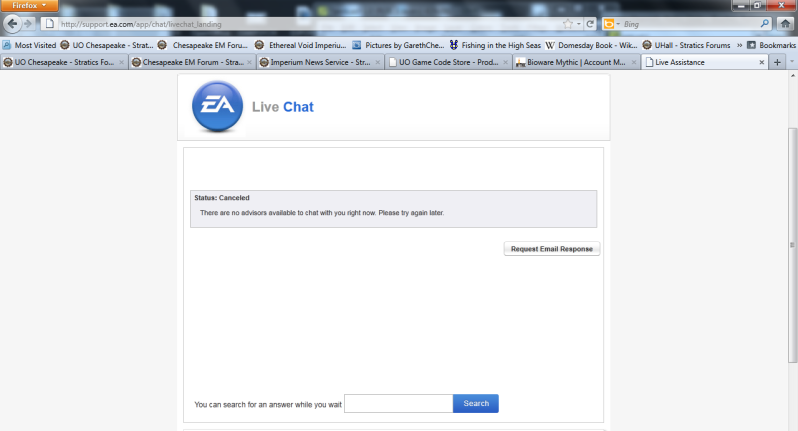
Task: Close the Live Assistance tab
Action: pos(761,62)
